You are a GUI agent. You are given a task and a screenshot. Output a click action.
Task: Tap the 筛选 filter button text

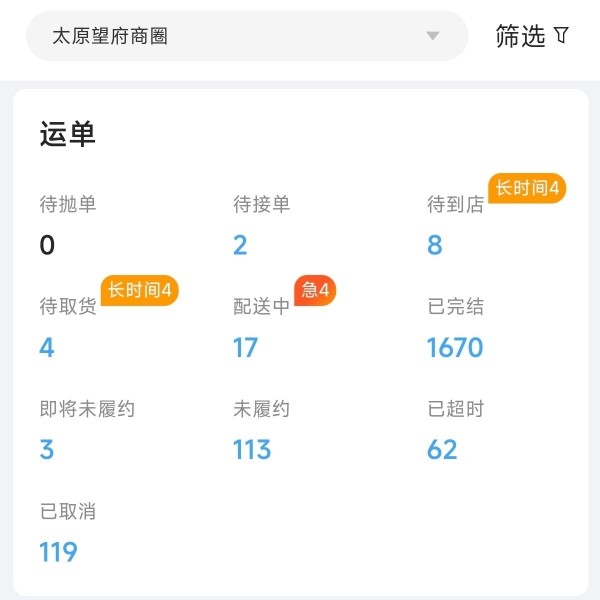click(521, 36)
